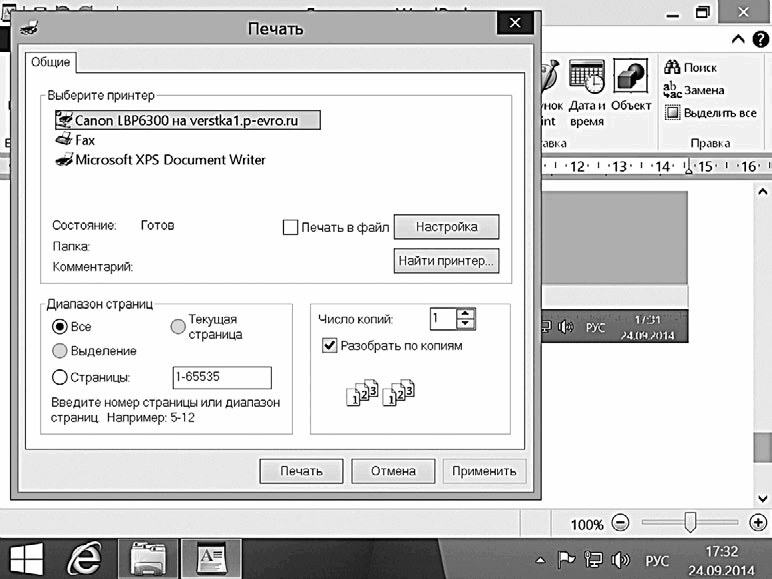Screen dimensions: 772x579
Task: Uncheck Collate copies (Разобрать по копиям)
Action: tap(329, 346)
